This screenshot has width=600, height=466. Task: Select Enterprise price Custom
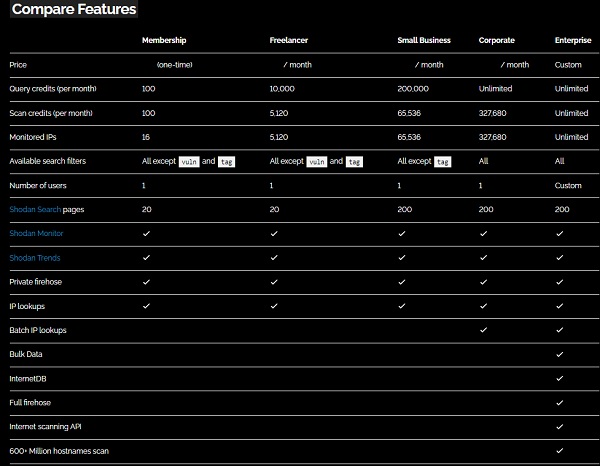click(x=568, y=65)
